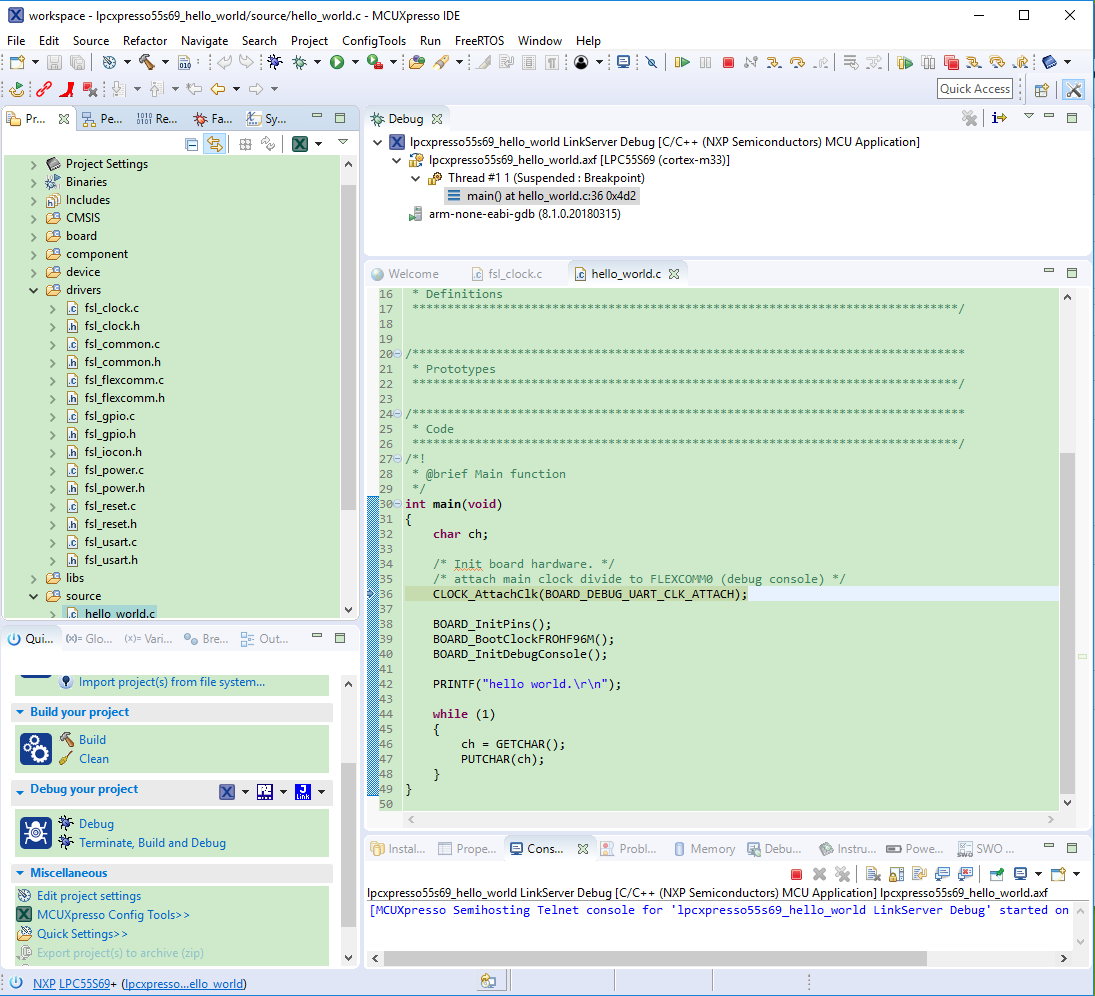Image resolution: width=1095 pixels, height=996 pixels.
Task: Expand the board folder in project tree
Action: coord(33,236)
